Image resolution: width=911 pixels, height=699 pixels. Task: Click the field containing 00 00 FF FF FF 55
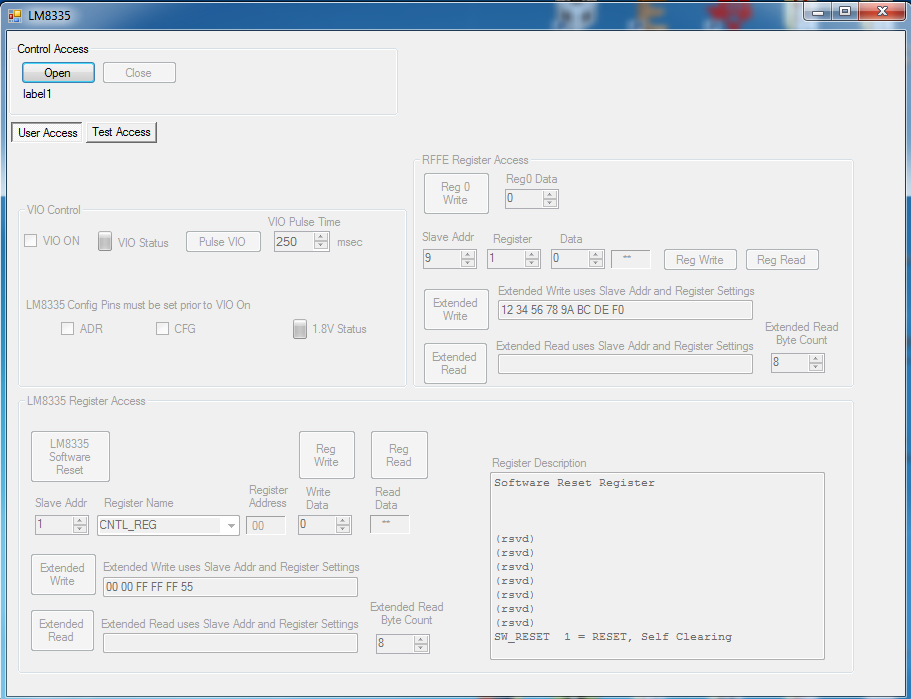230,587
